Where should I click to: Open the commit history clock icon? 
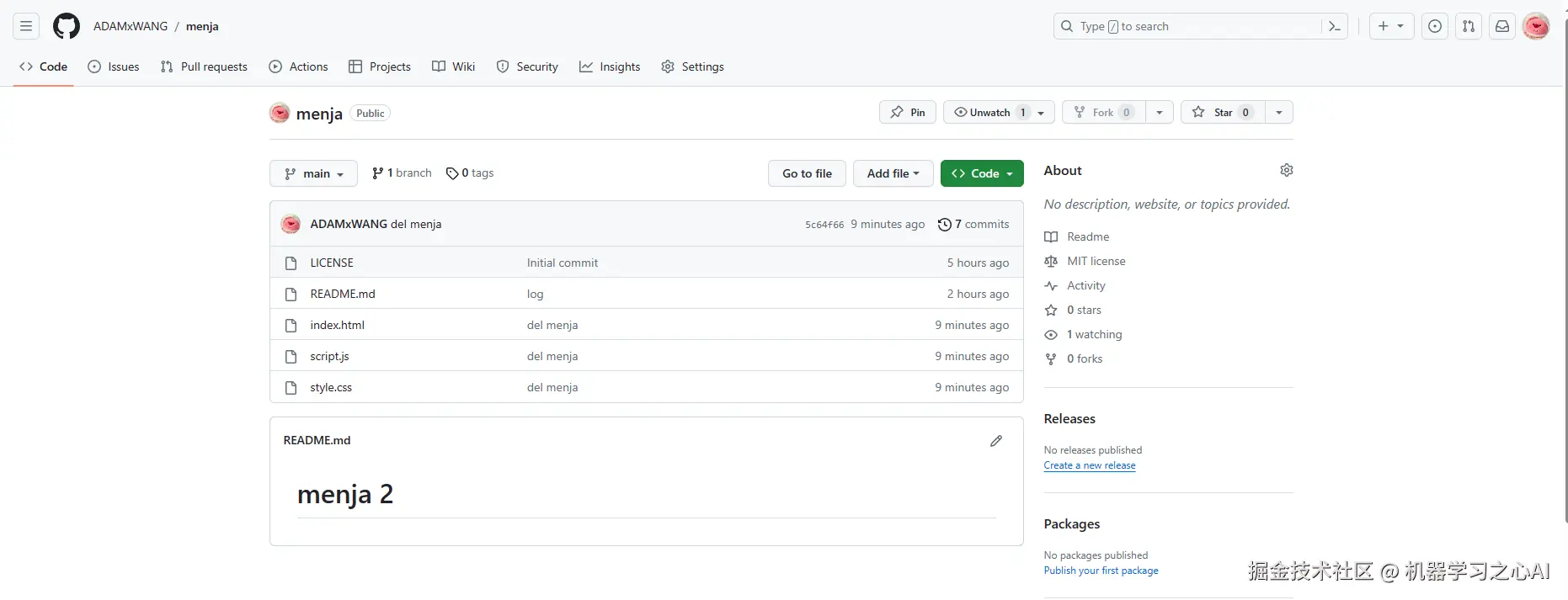tap(945, 224)
